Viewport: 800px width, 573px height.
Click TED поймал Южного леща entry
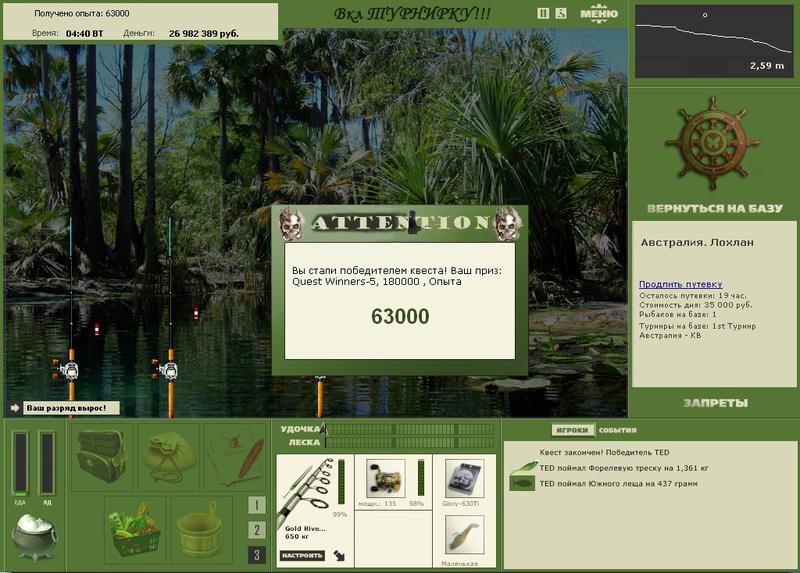click(618, 484)
